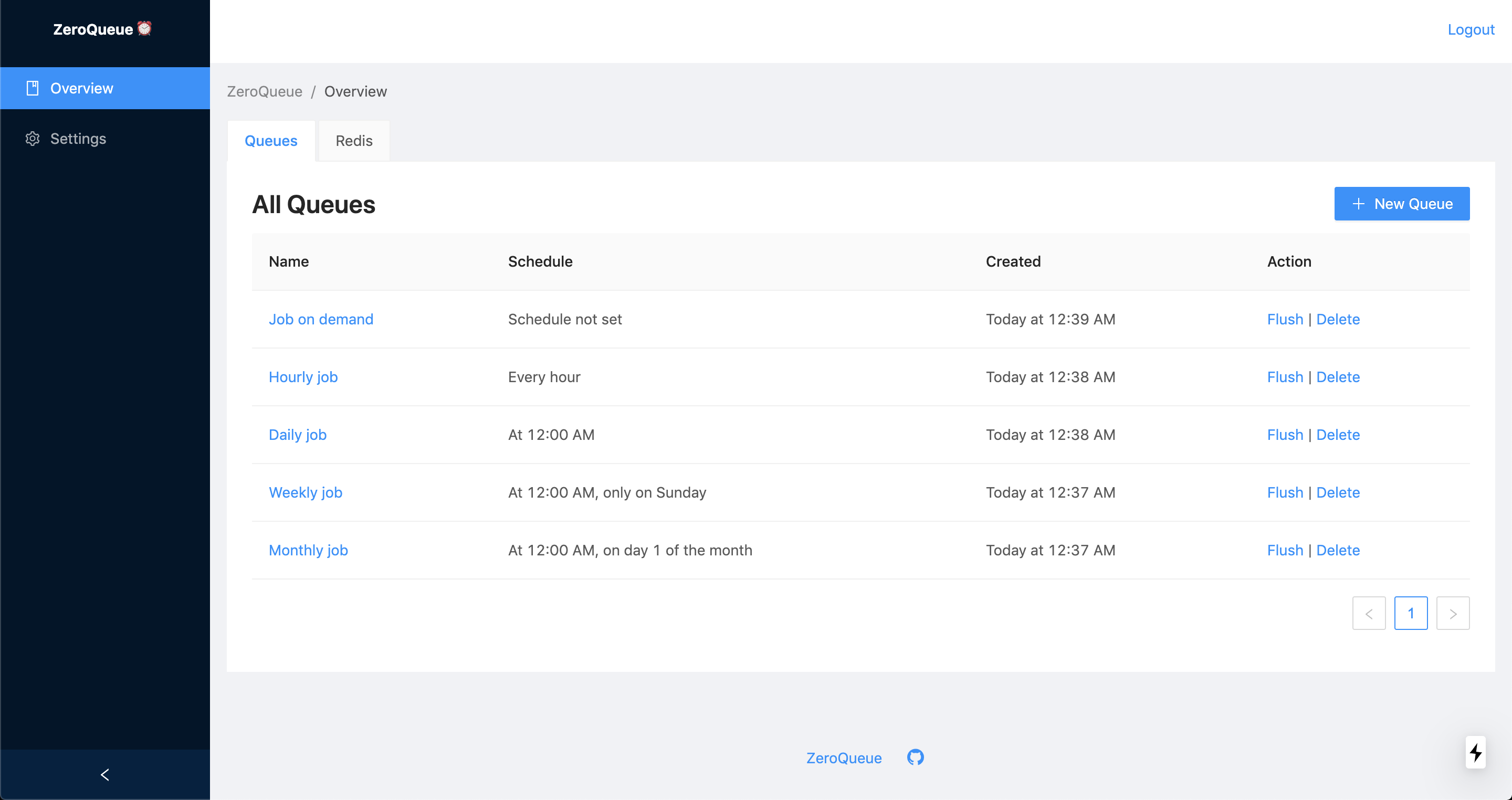Click the lightning bolt icon at bottom right

1475,752
